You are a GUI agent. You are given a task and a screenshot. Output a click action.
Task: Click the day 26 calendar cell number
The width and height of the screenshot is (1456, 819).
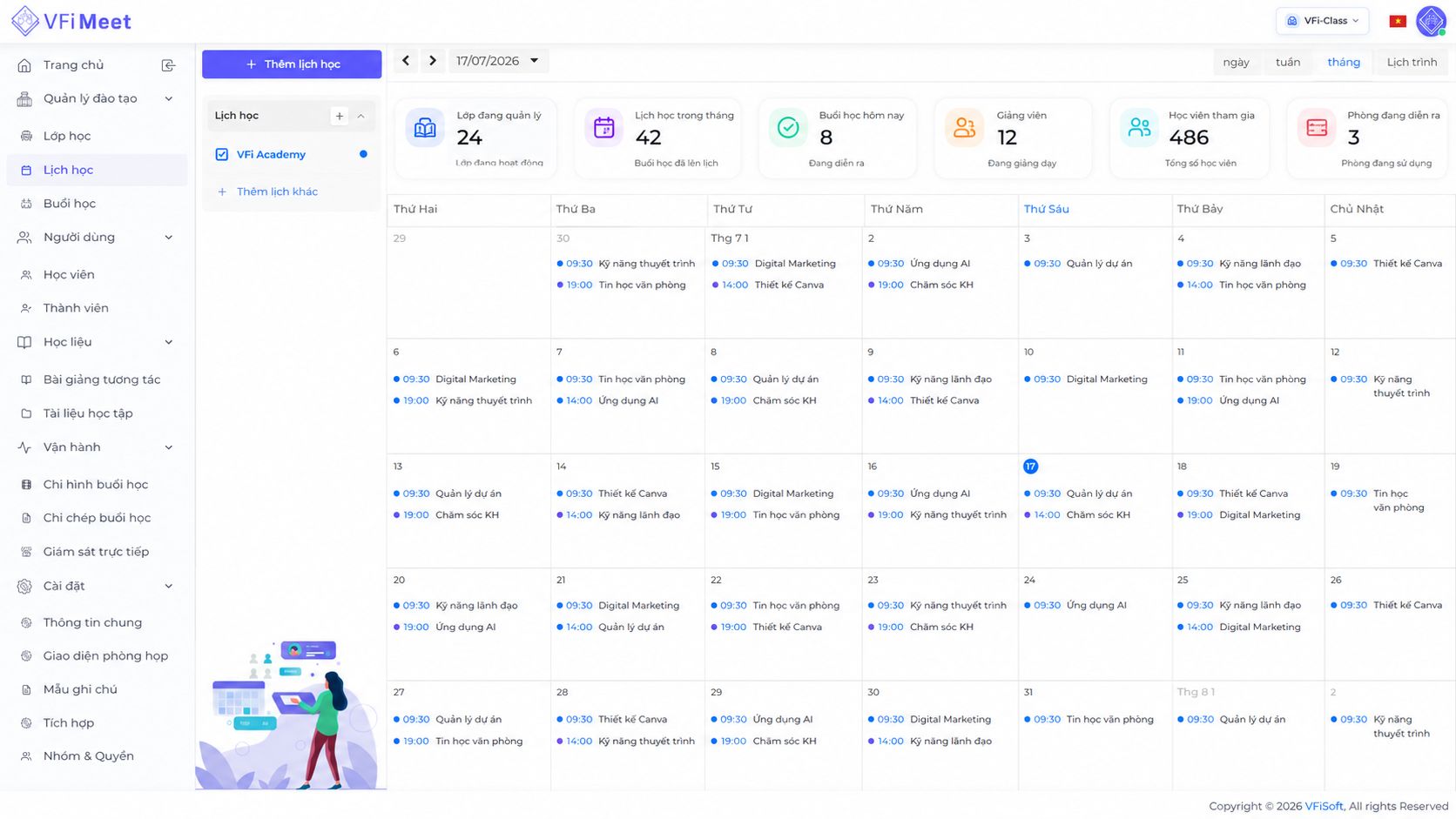1336,580
